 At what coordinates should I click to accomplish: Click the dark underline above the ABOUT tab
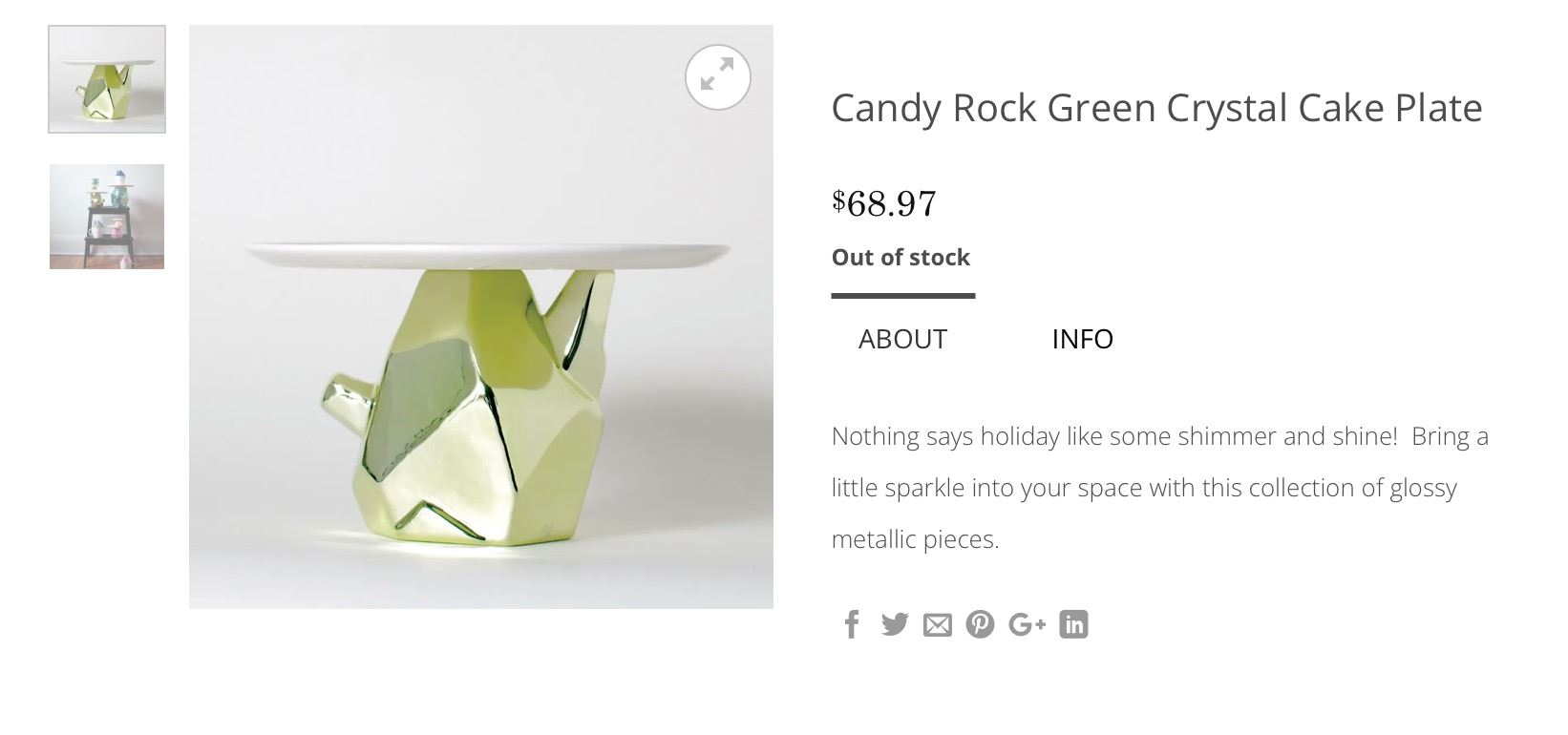[x=903, y=296]
